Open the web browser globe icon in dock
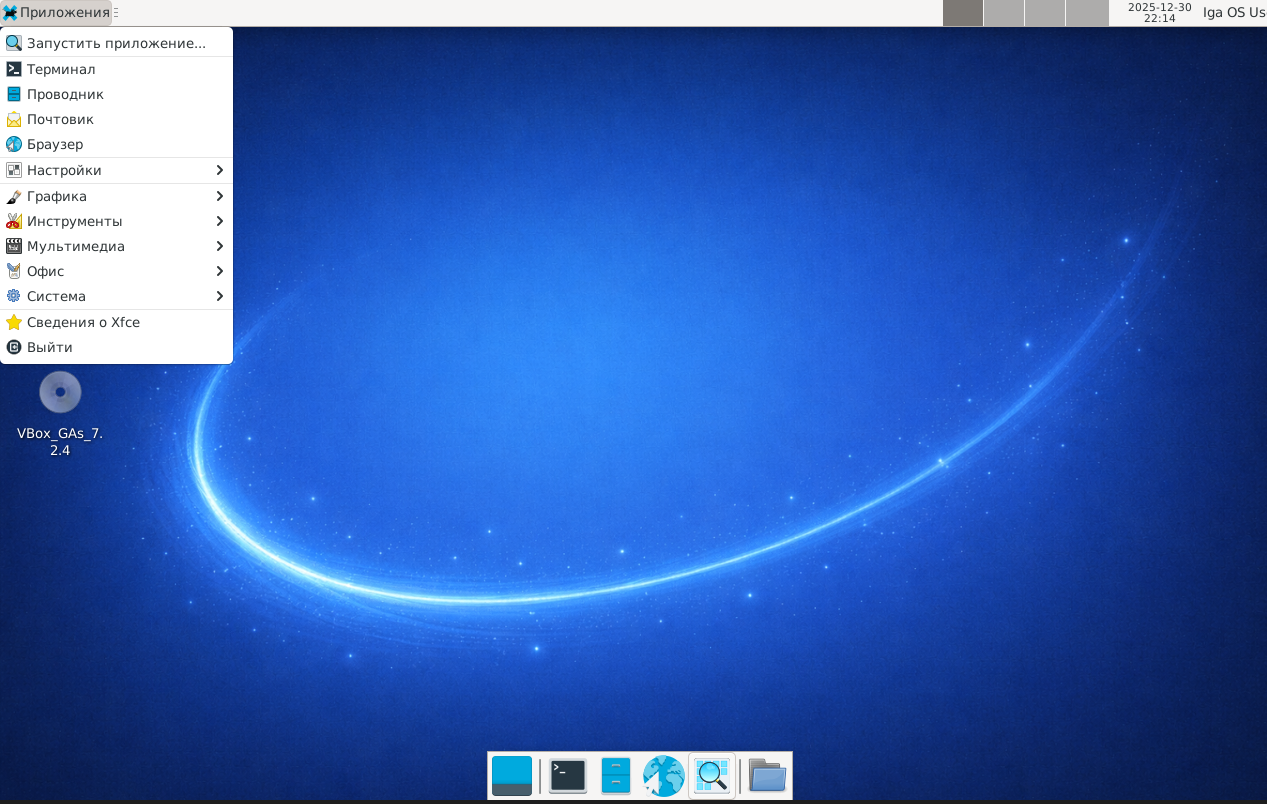This screenshot has width=1267, height=804. click(664, 776)
